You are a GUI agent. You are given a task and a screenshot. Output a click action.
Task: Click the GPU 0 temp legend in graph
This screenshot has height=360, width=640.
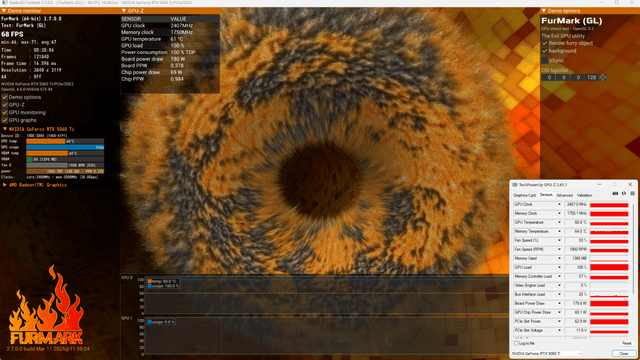pyautogui.click(x=162, y=281)
